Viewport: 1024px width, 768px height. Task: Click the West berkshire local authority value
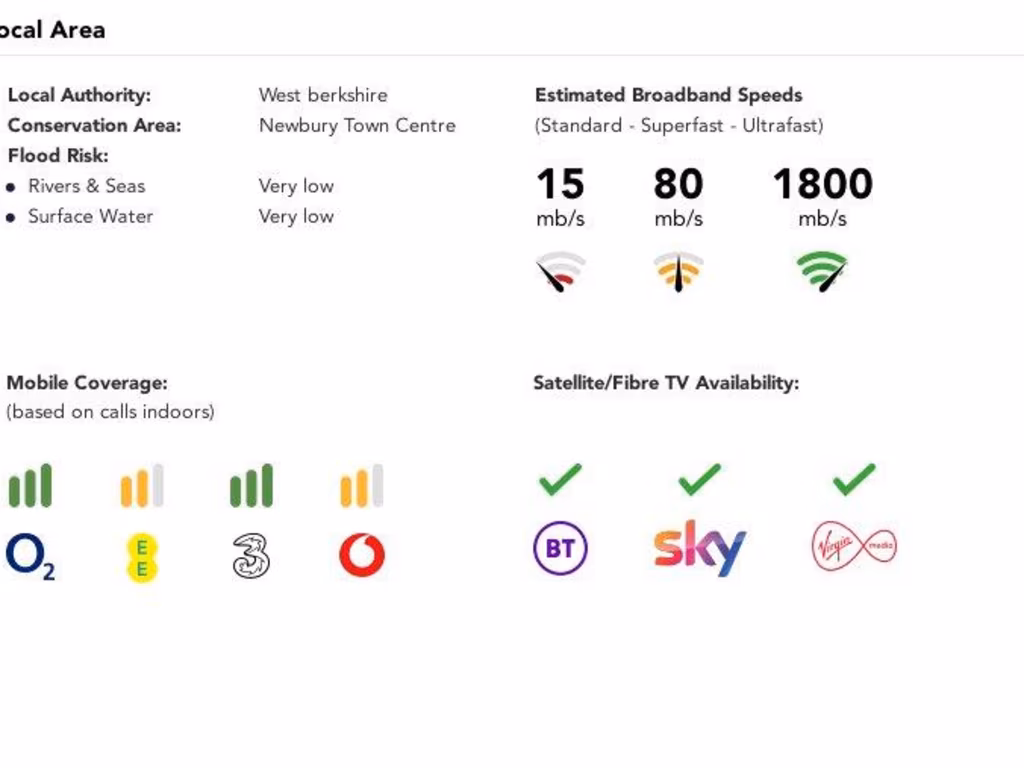[323, 95]
